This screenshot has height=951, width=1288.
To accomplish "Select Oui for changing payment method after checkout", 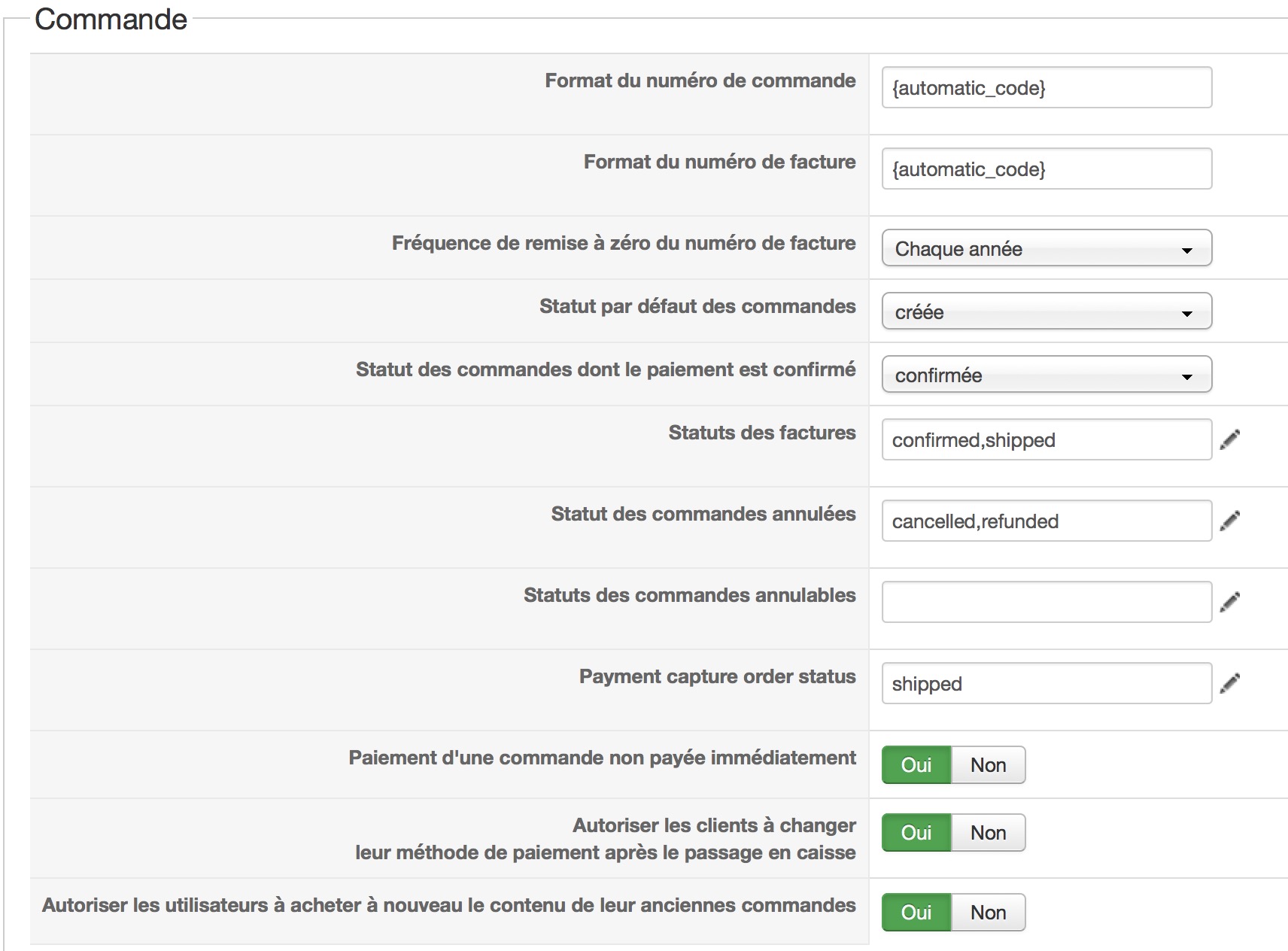I will (916, 833).
